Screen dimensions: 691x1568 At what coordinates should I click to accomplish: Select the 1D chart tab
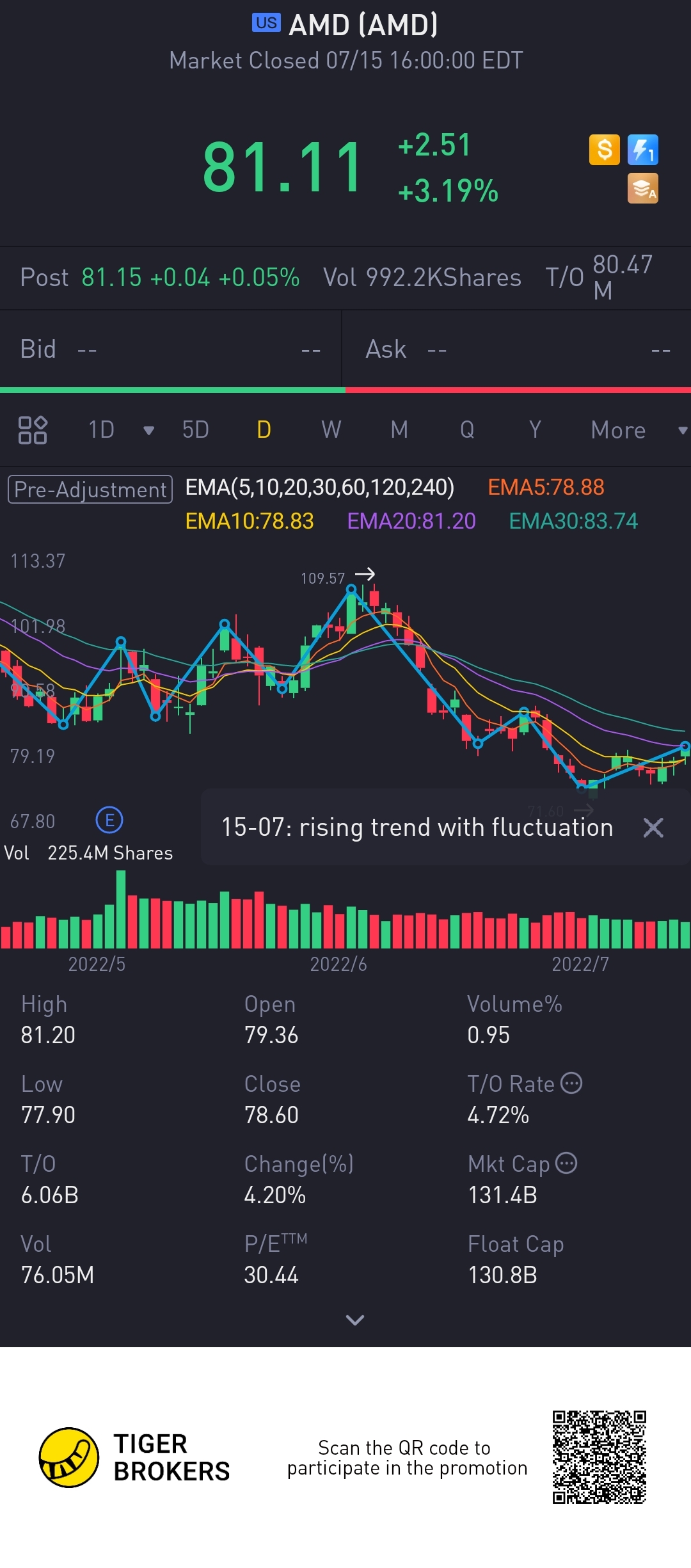point(101,430)
